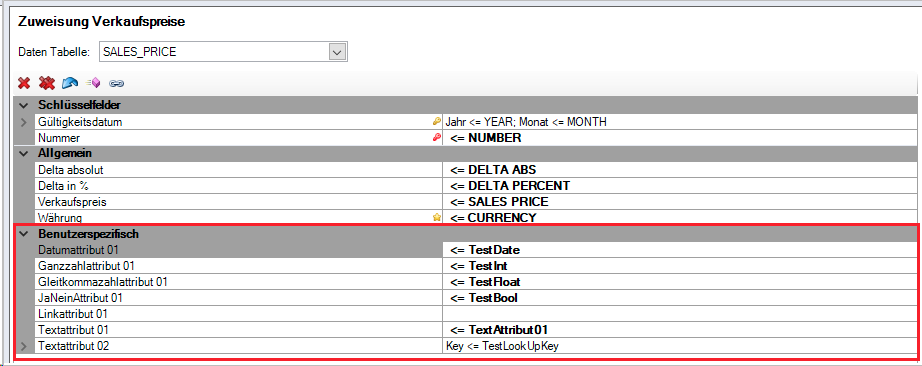922x366 pixels.
Task: Click the star icon beside Währung
Action: pyautogui.click(x=436, y=217)
